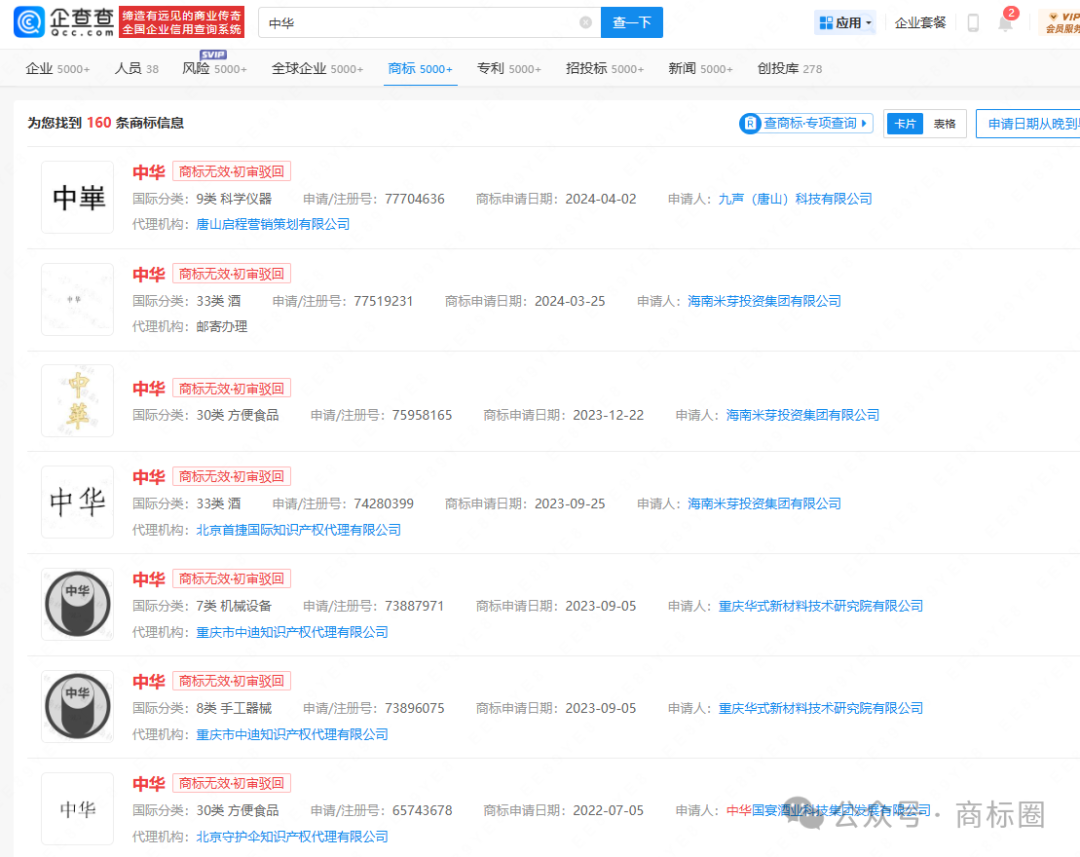Clear the search box with the X icon
The image size is (1080, 857).
tap(585, 22)
